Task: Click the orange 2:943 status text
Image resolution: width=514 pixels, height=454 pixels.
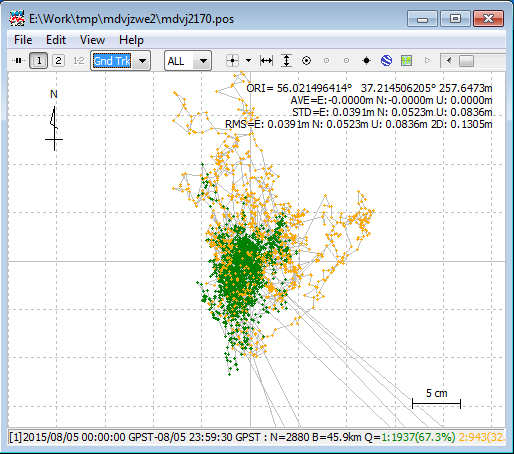Action: click(x=482, y=437)
